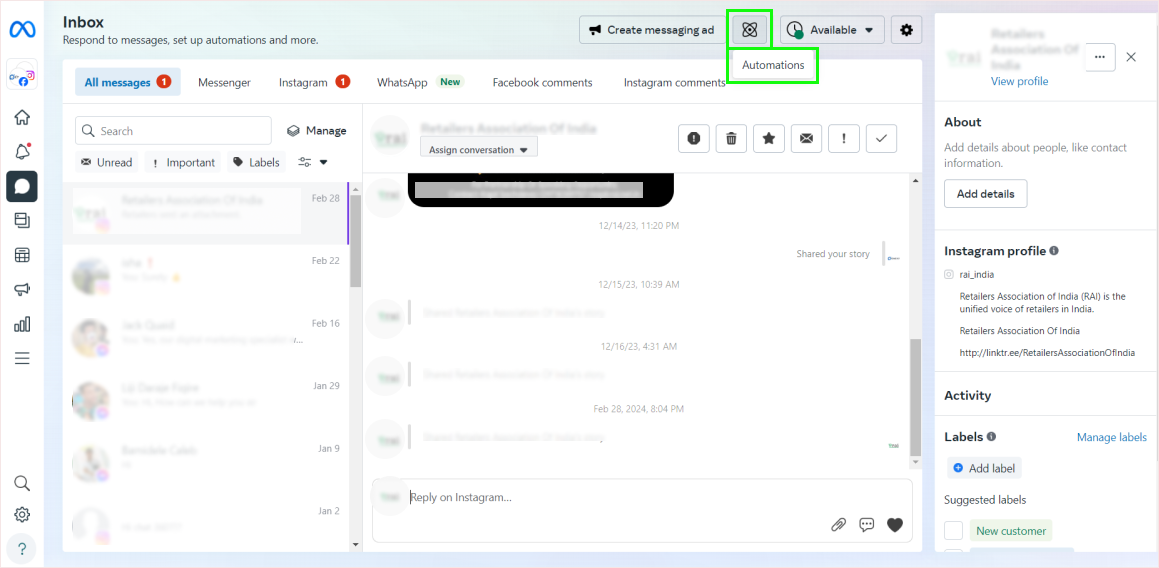Mark conversation as spam icon

693,138
